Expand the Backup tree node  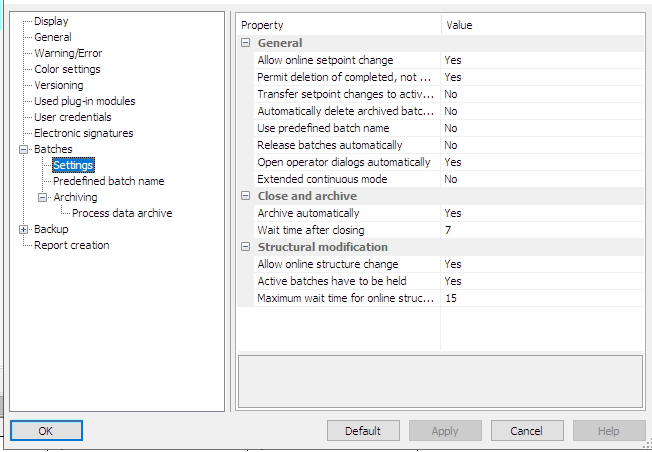tap(24, 229)
